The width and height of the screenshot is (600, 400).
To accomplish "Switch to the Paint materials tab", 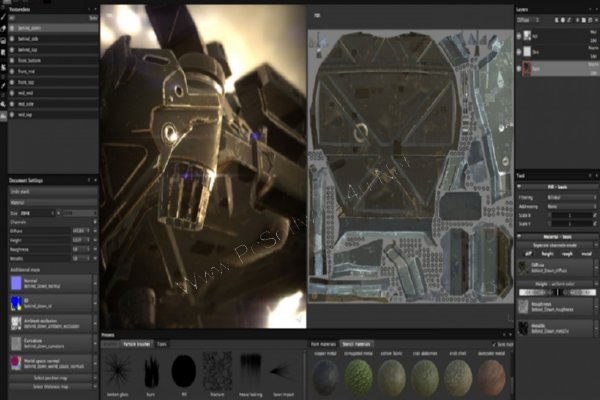I will pos(323,344).
